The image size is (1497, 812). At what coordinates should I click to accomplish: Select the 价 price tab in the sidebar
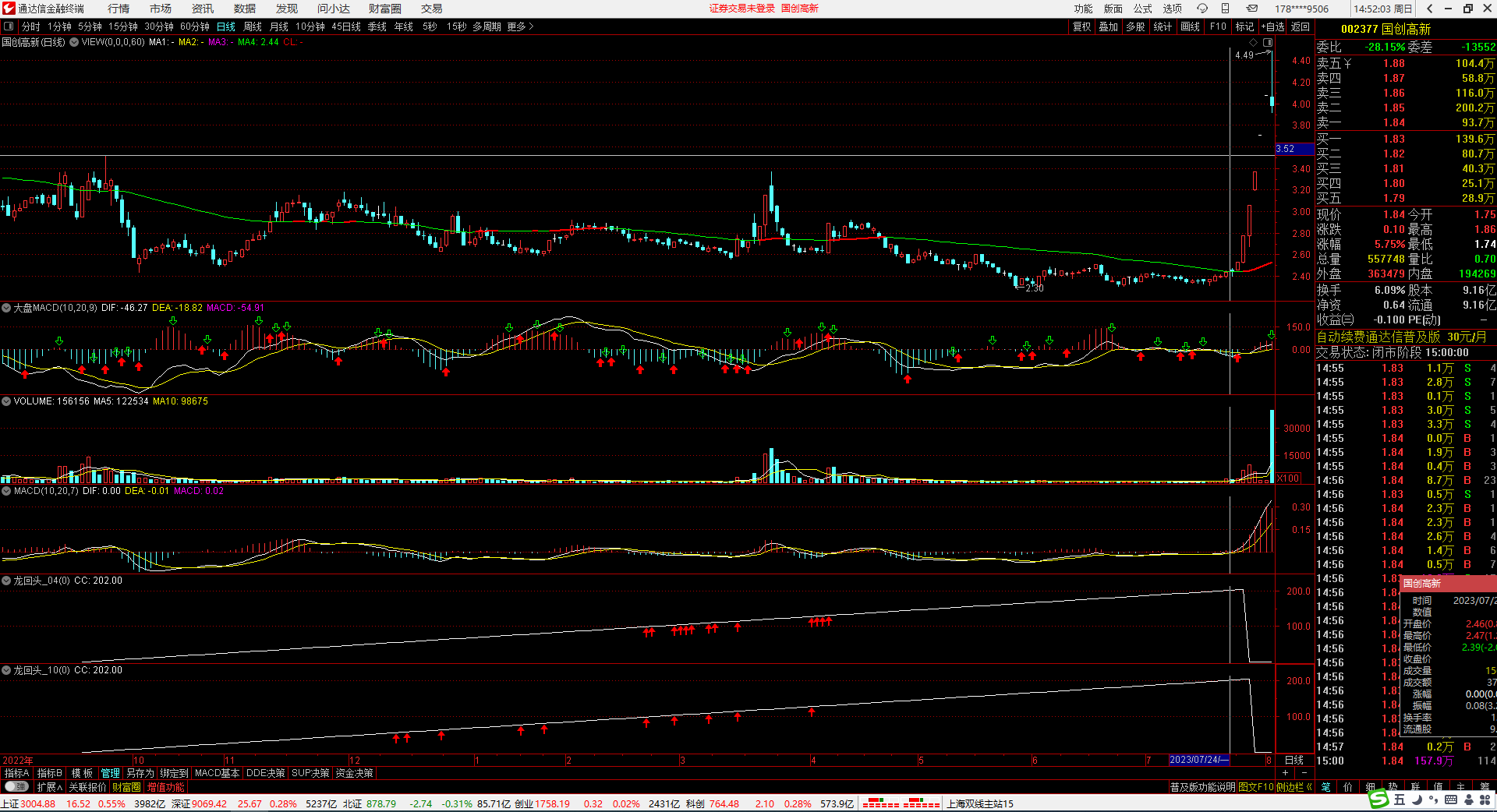click(1348, 787)
